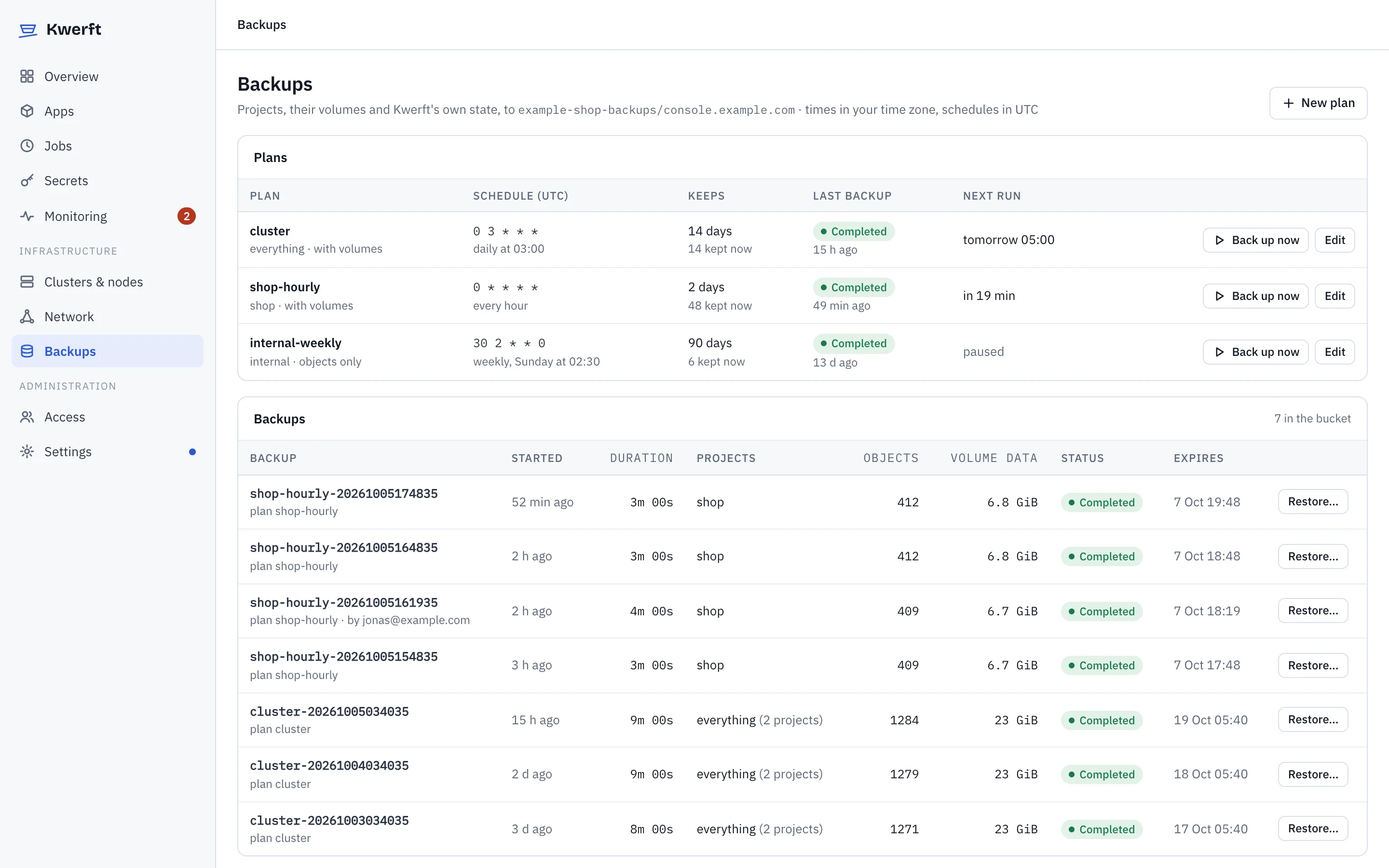Screen dimensions: 1389x868
Task: Click 'by jonas@example.com' in backup row
Action: (408, 620)
